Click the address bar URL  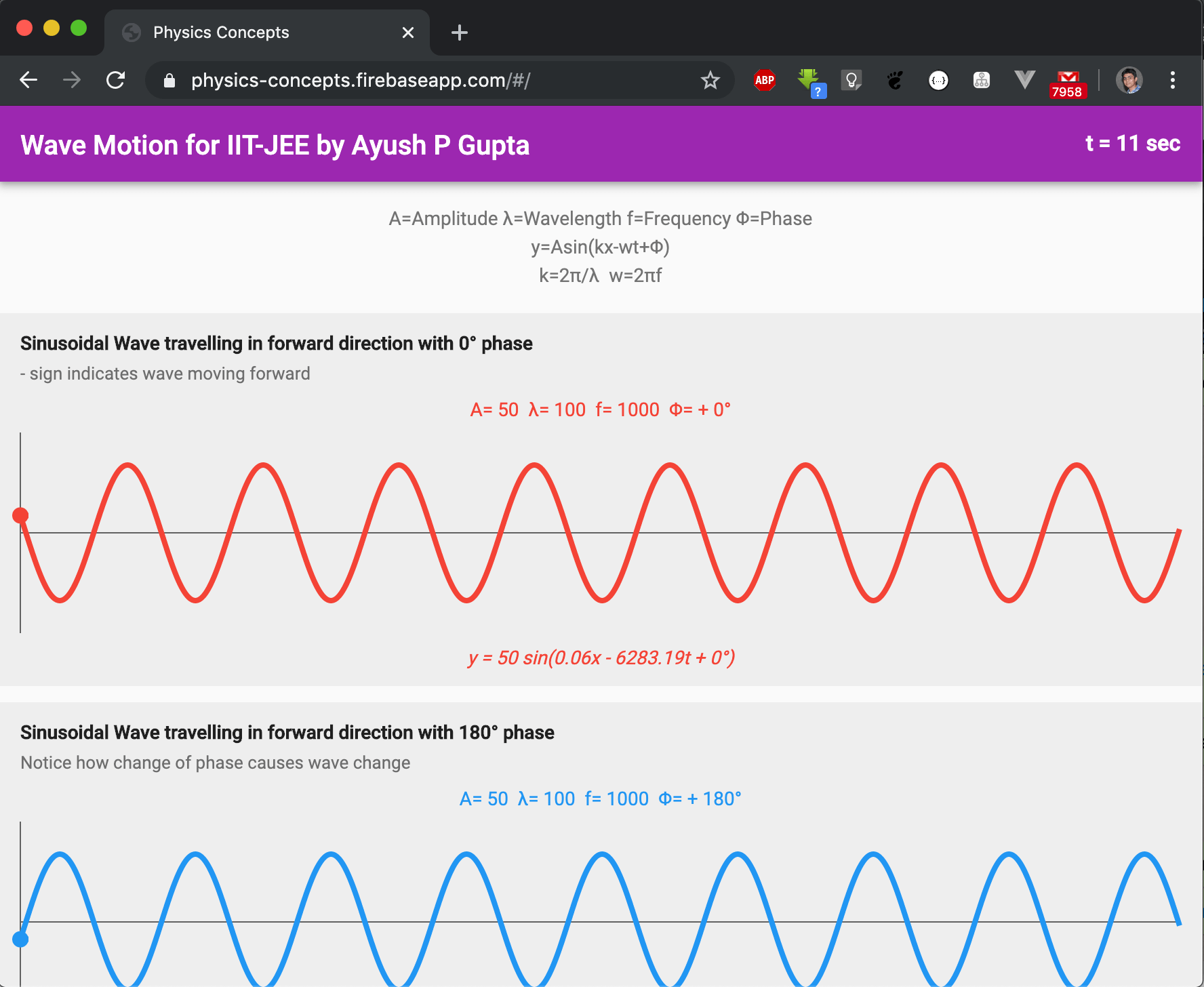tap(361, 80)
